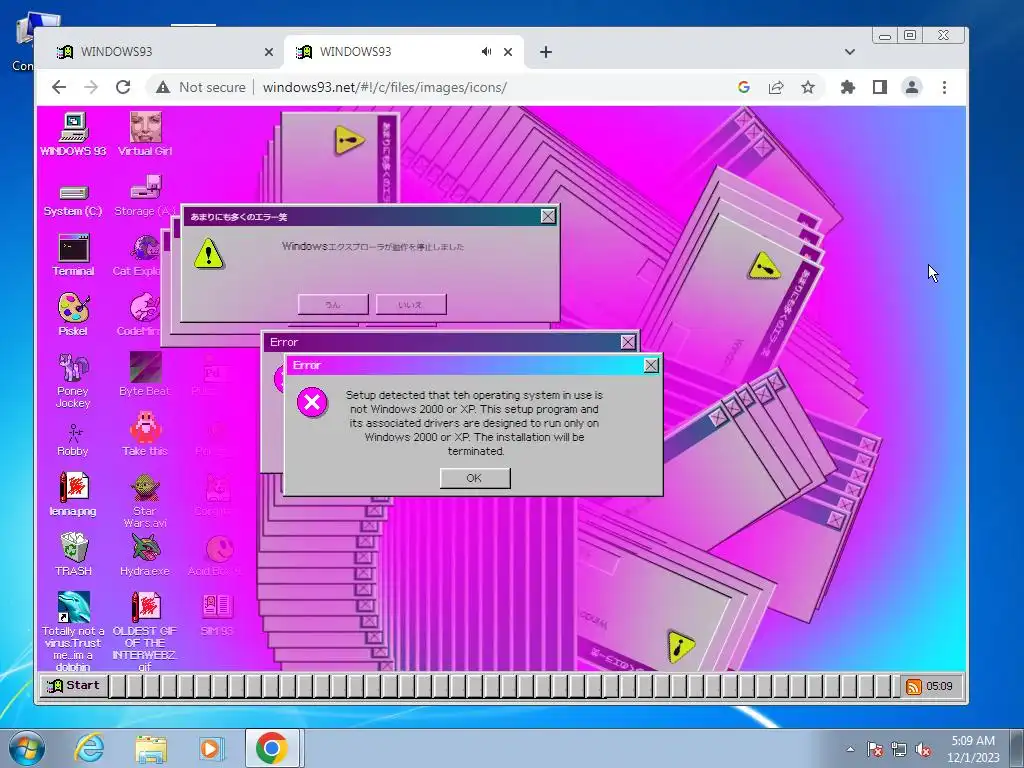Open the taskbar clock showing 5:09 AM
1024x768 pixels.
click(x=973, y=749)
